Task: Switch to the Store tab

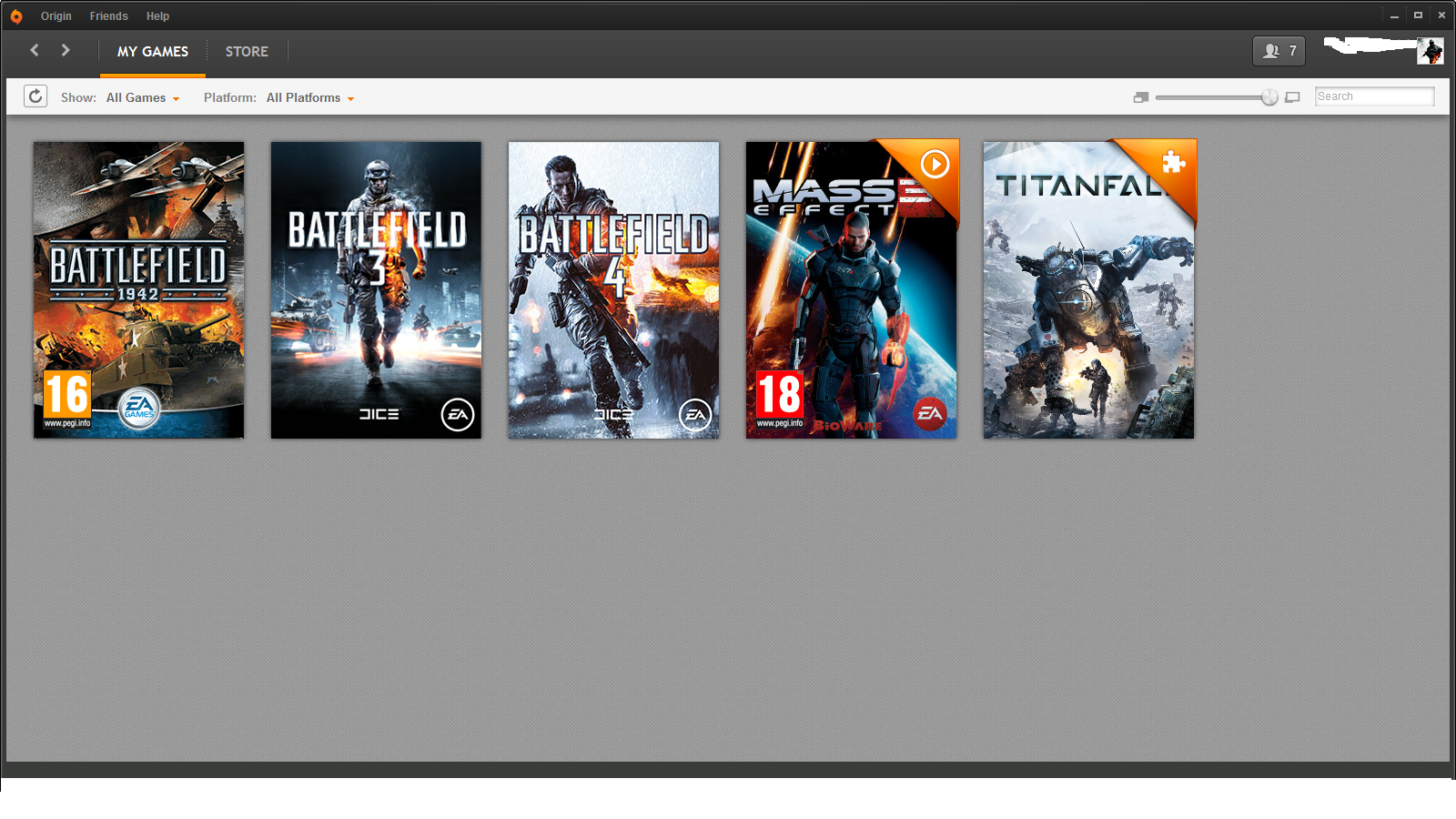Action: coord(247,52)
